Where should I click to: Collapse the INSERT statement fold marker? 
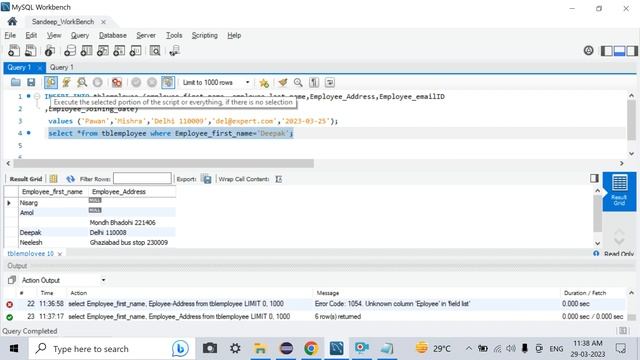pos(37,97)
